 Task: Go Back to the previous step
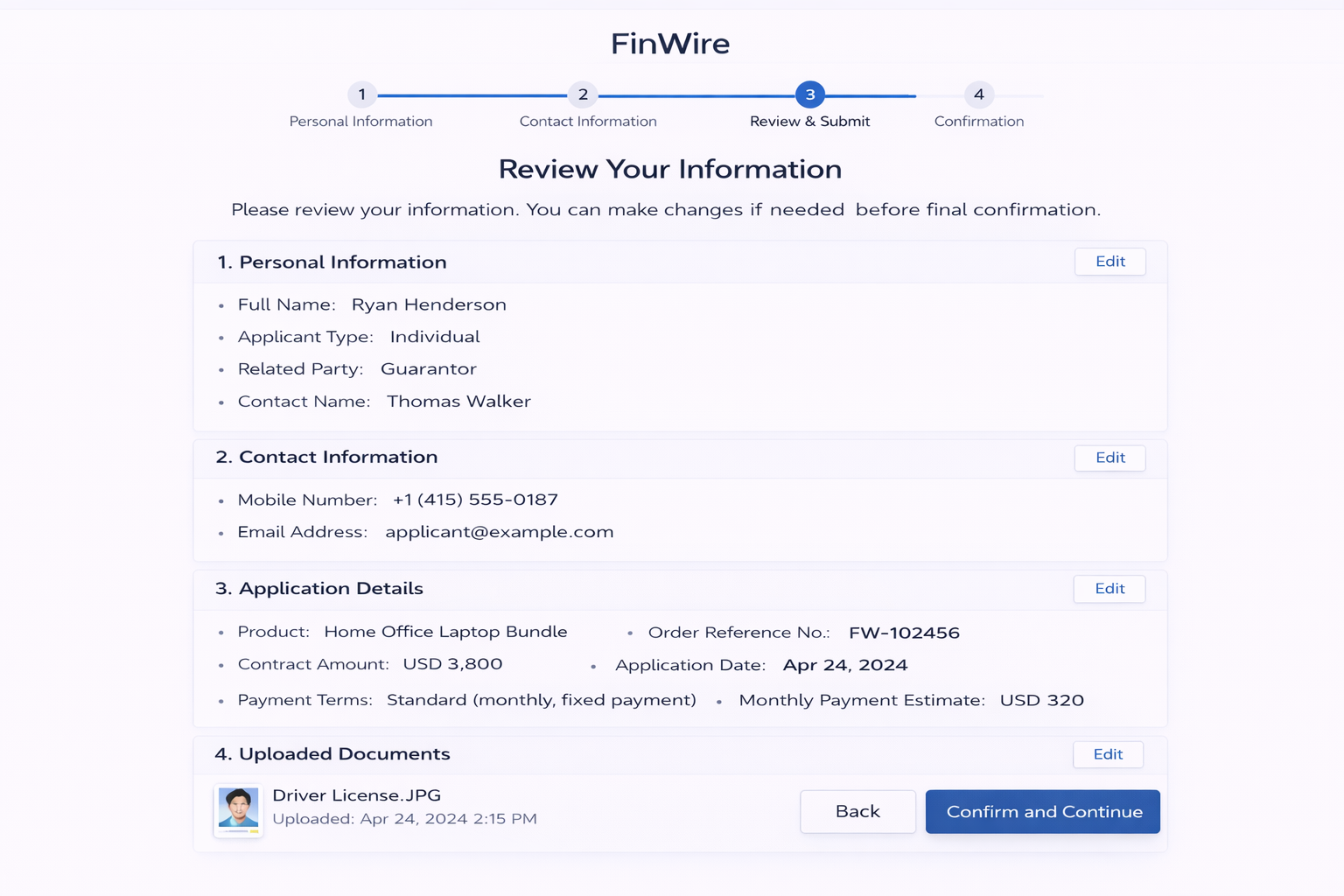point(857,811)
